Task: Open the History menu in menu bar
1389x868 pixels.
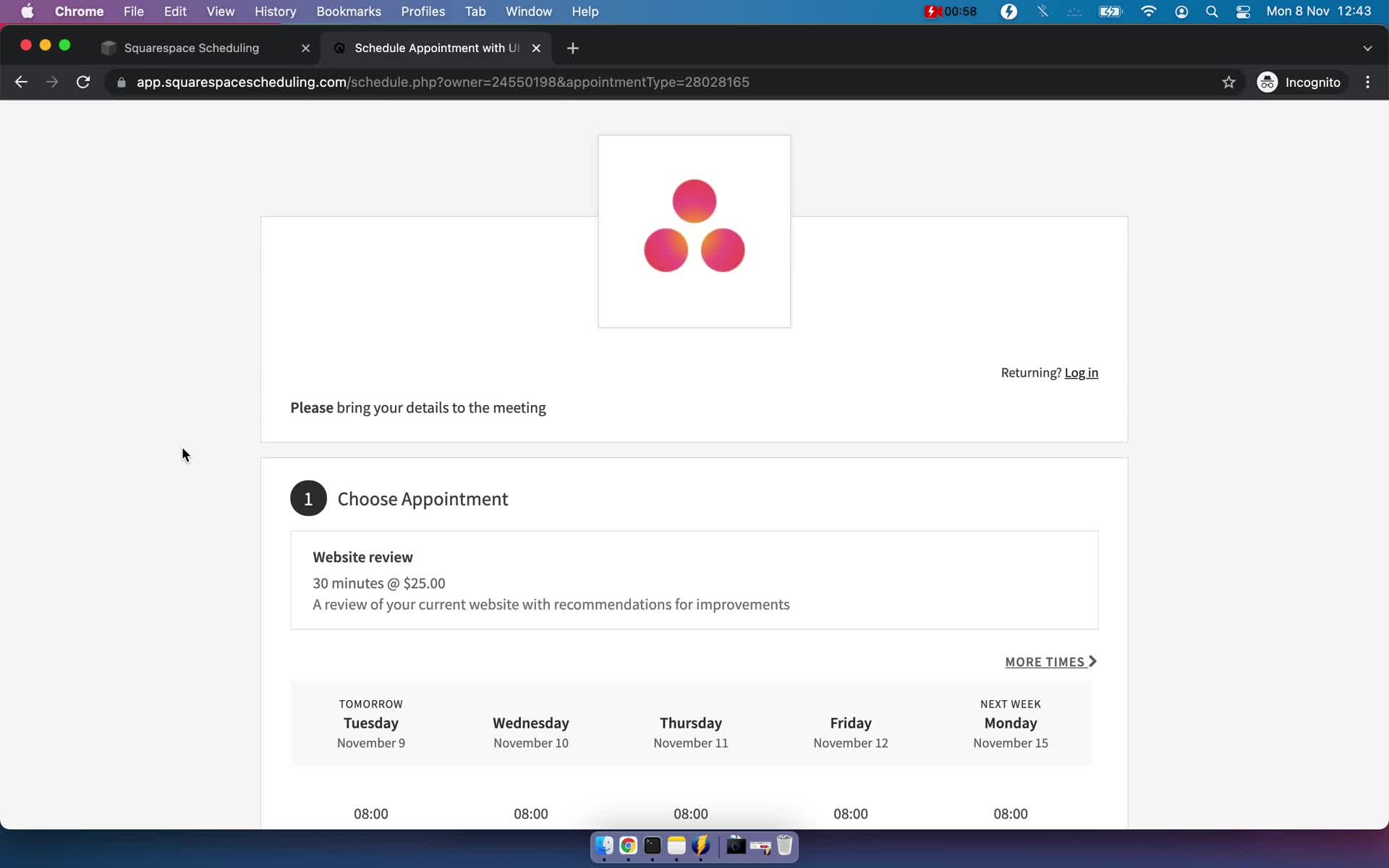Action: (x=275, y=11)
